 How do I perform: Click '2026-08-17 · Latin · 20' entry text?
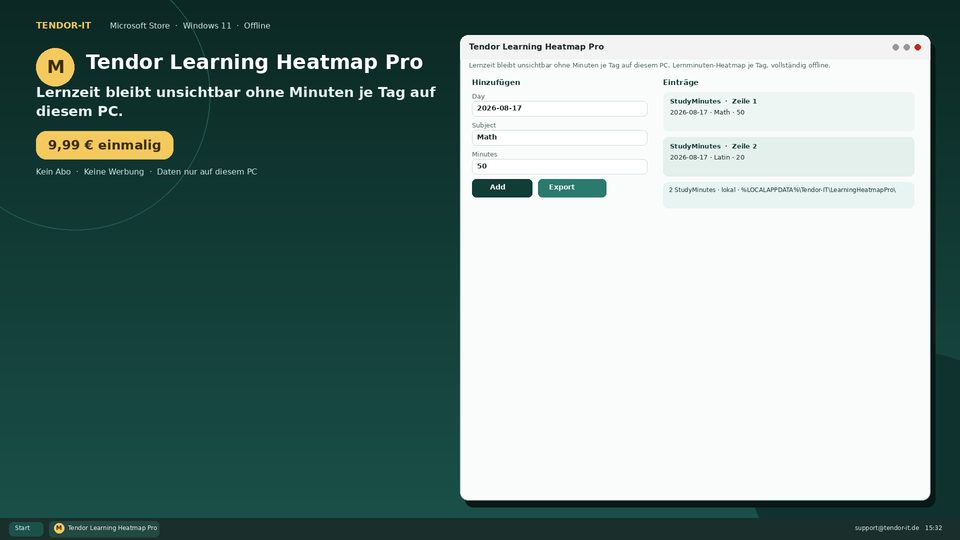tap(707, 157)
